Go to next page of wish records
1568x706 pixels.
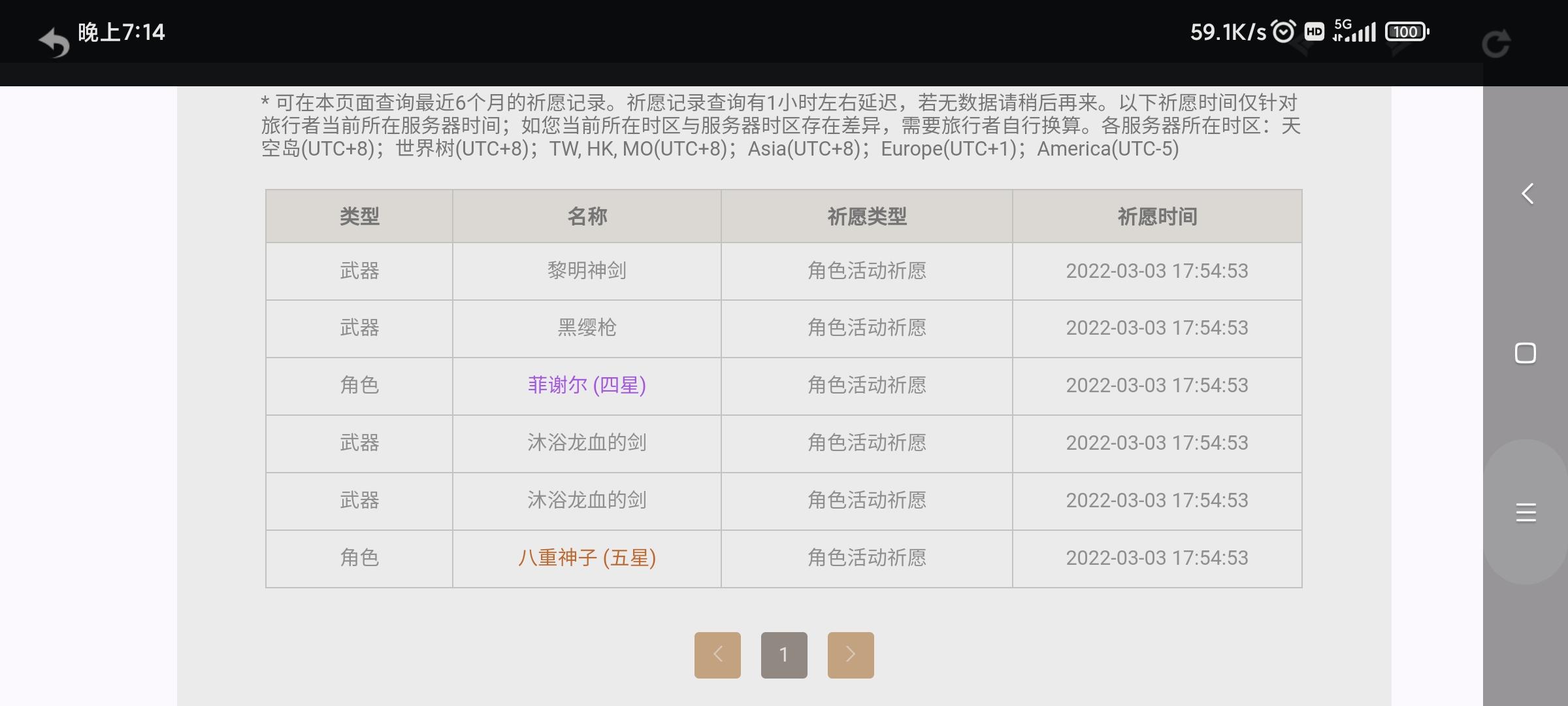(851, 654)
